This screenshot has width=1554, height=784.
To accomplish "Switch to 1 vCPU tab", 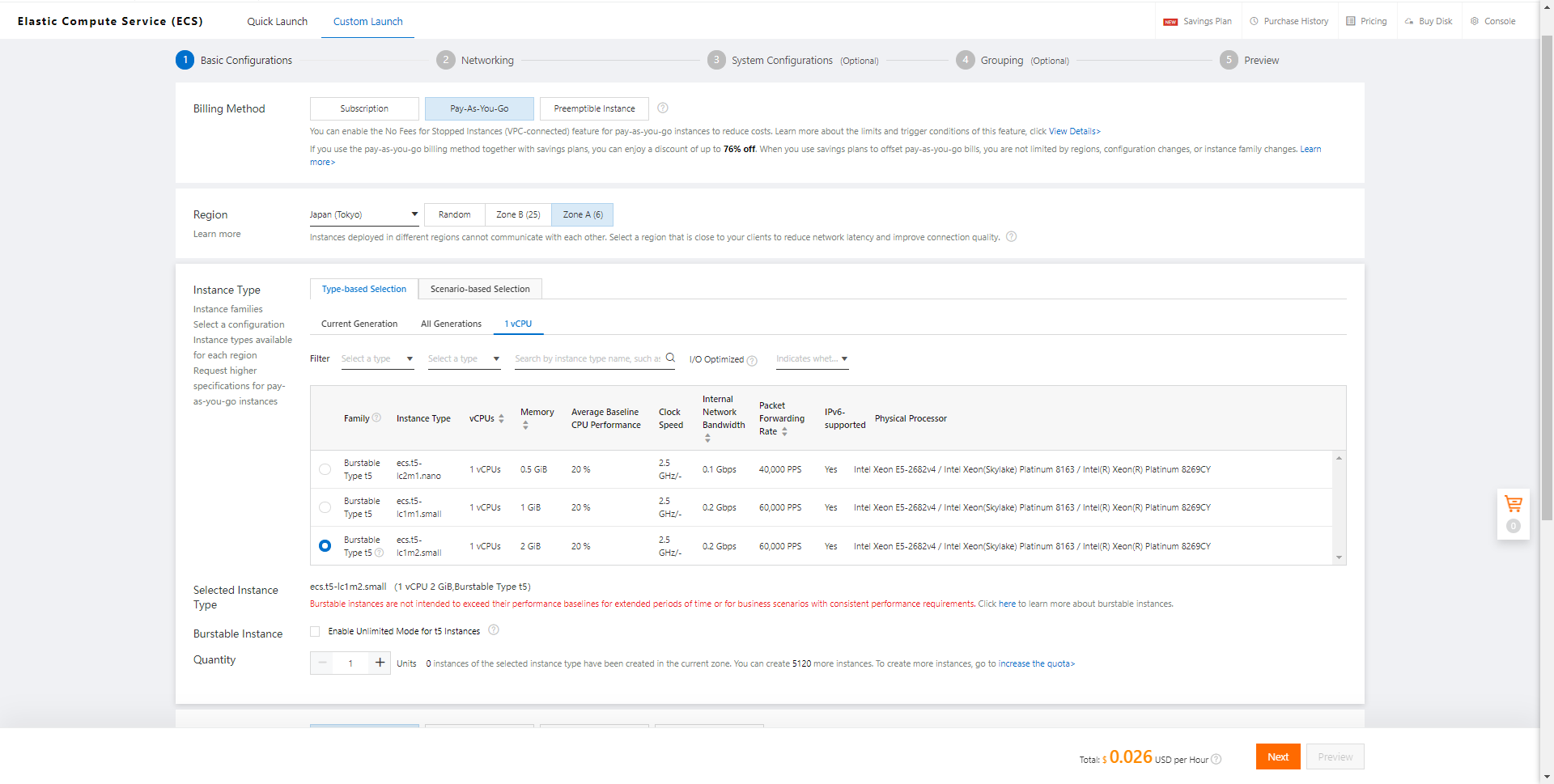I will click(x=518, y=324).
